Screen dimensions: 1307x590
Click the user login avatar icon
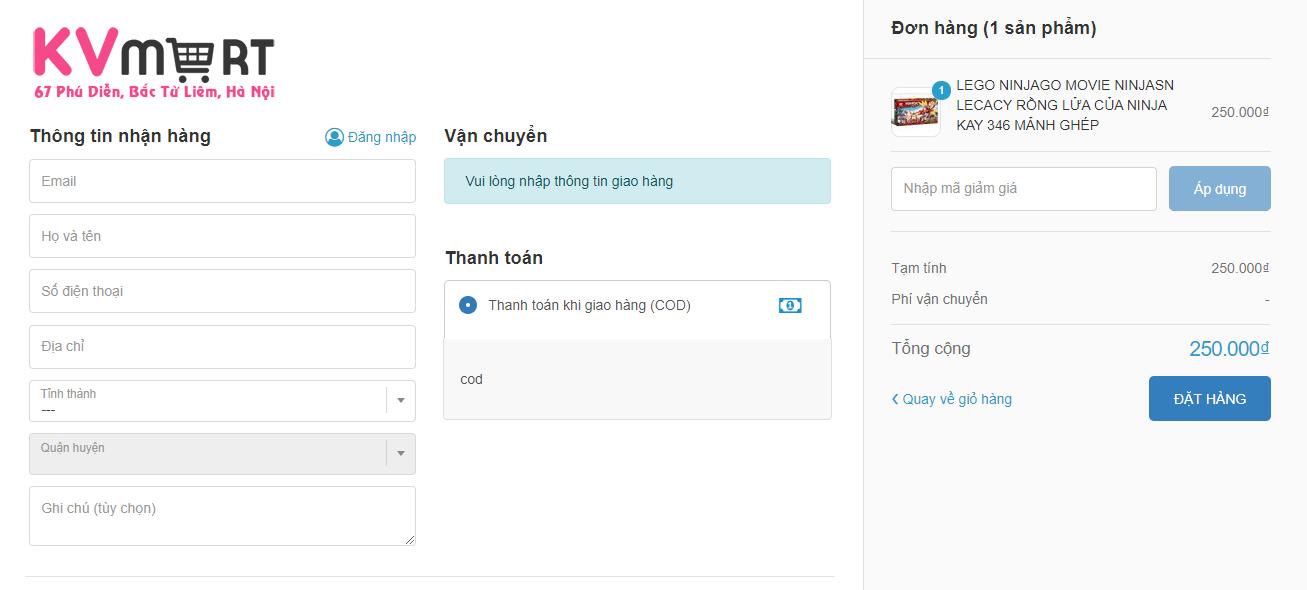[334, 137]
